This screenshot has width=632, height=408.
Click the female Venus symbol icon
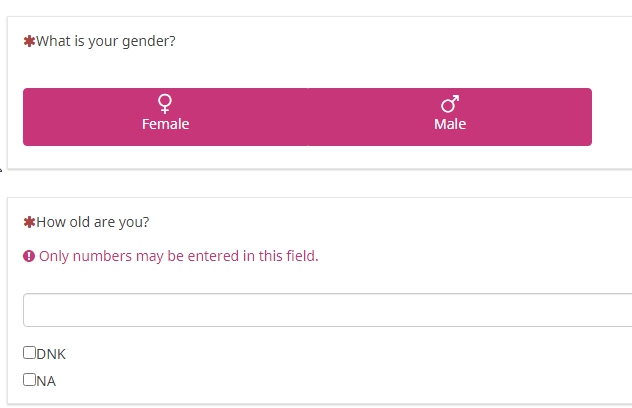pyautogui.click(x=165, y=103)
